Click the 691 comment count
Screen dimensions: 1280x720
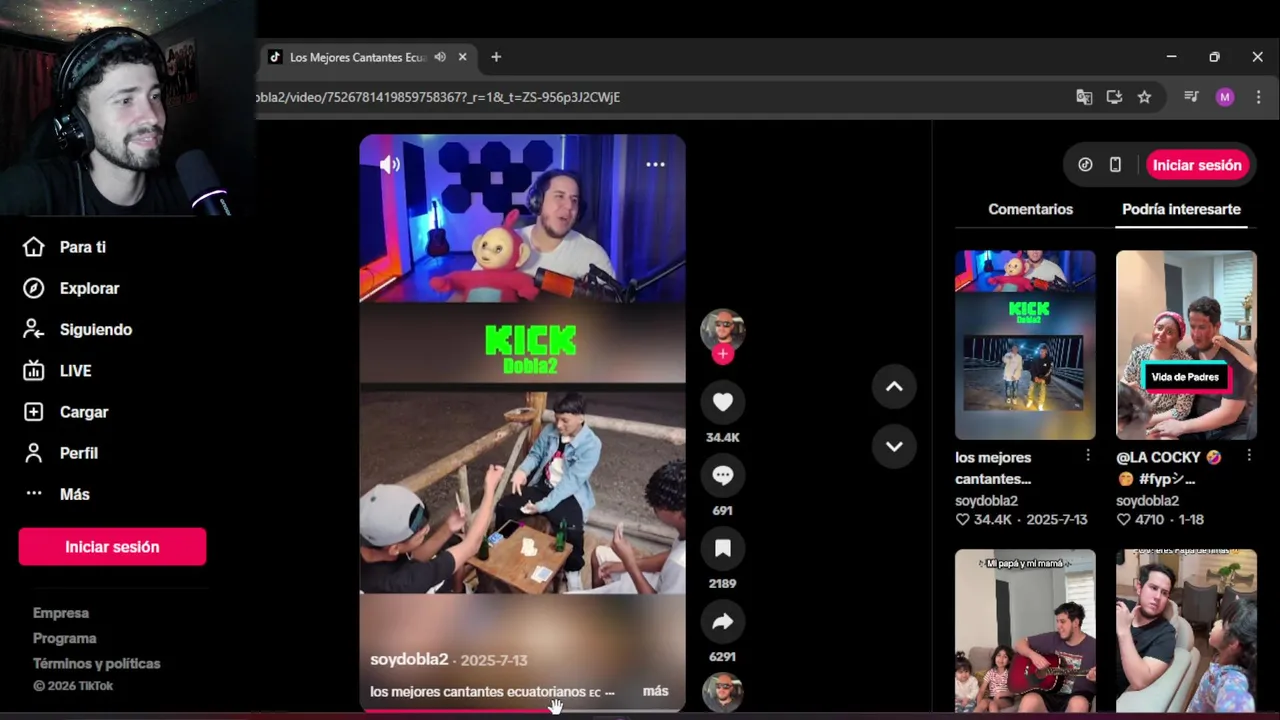click(723, 511)
